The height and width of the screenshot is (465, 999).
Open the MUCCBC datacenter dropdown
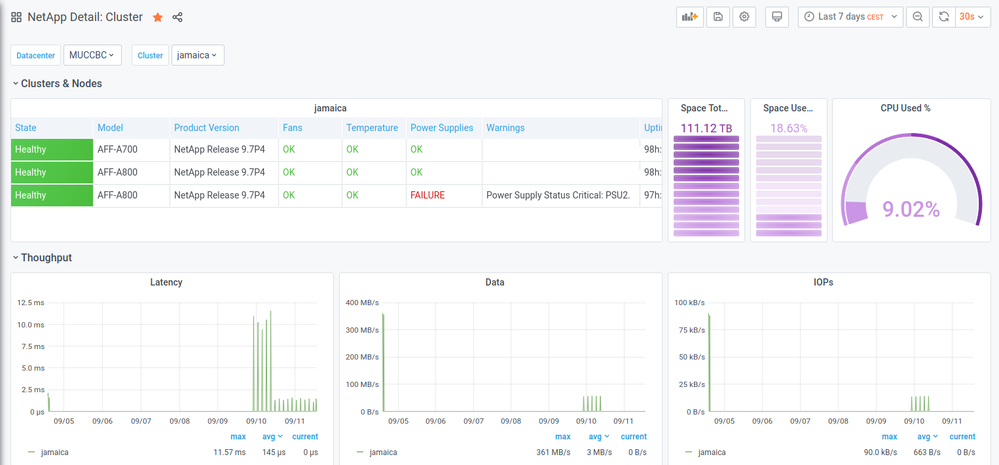(x=92, y=55)
